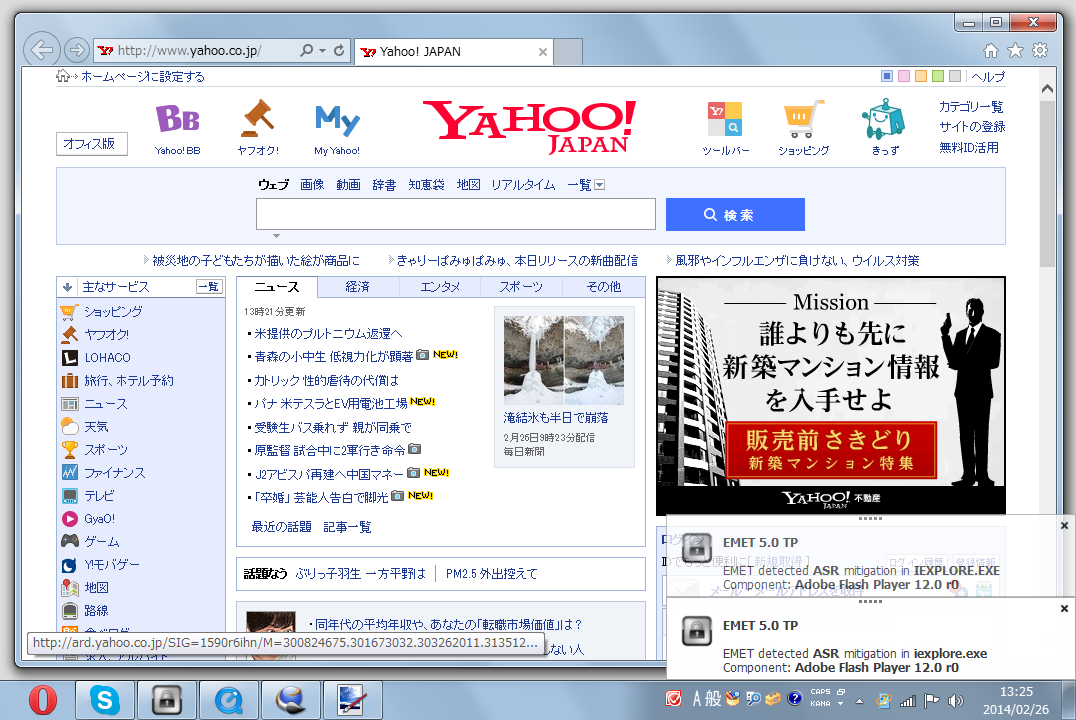
Task: Open address bar search dropdown arrow
Action: click(322, 50)
